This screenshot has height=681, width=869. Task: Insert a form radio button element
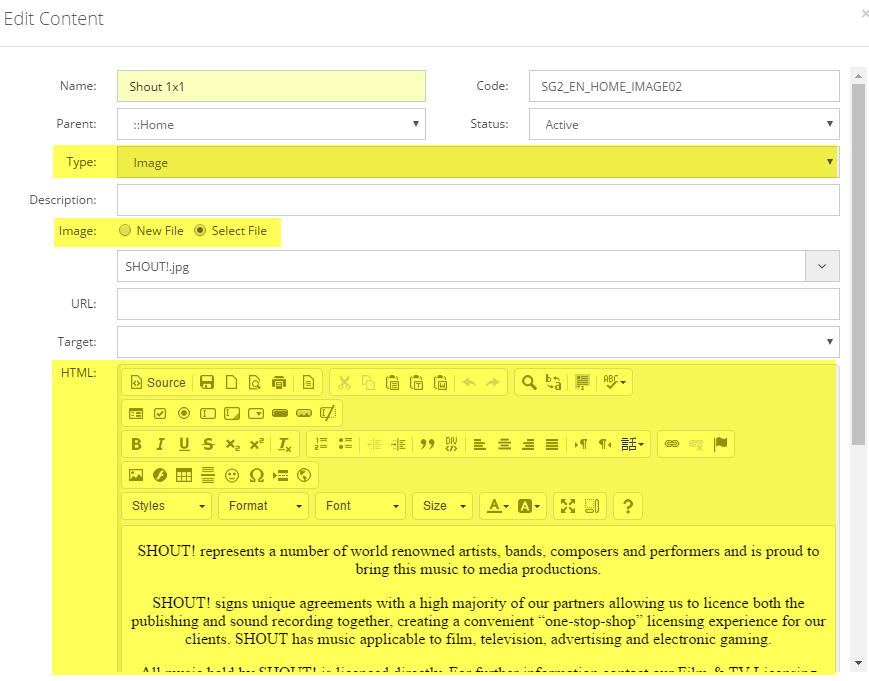point(184,413)
